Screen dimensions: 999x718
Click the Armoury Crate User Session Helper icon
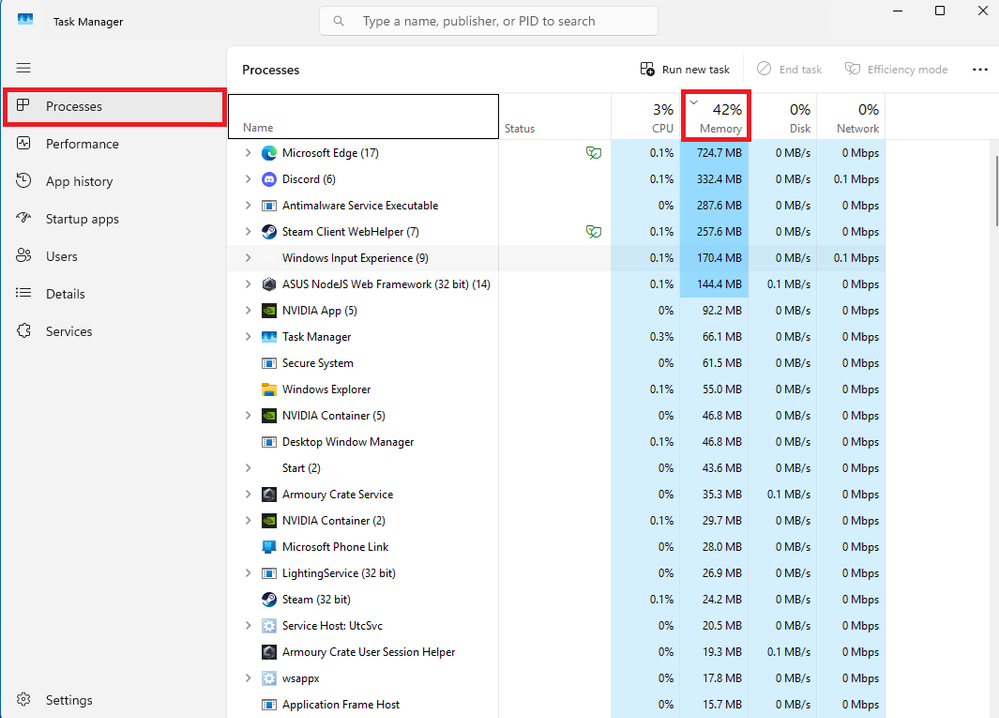(269, 652)
